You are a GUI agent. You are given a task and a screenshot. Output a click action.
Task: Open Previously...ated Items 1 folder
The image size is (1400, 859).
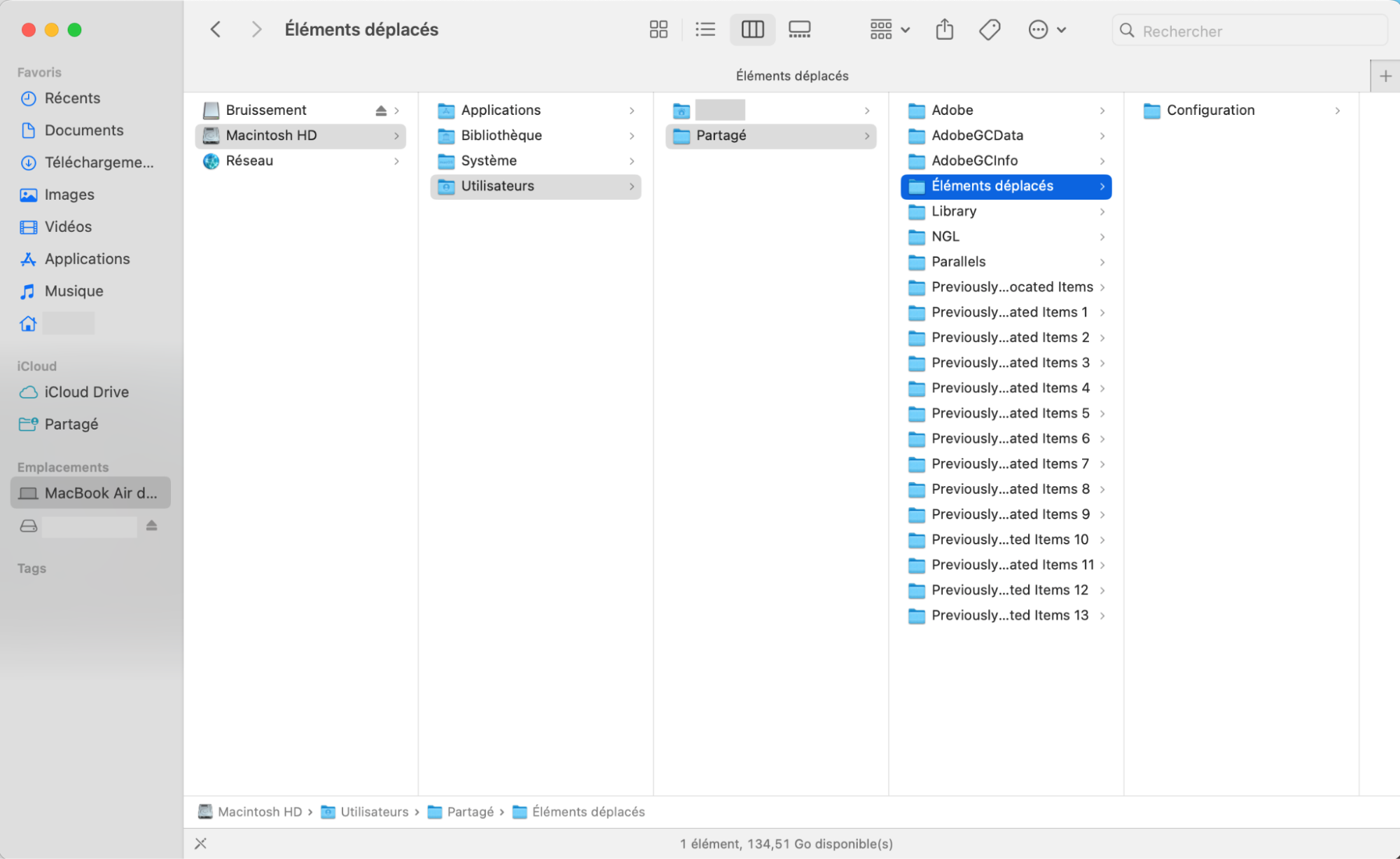pos(1006,312)
